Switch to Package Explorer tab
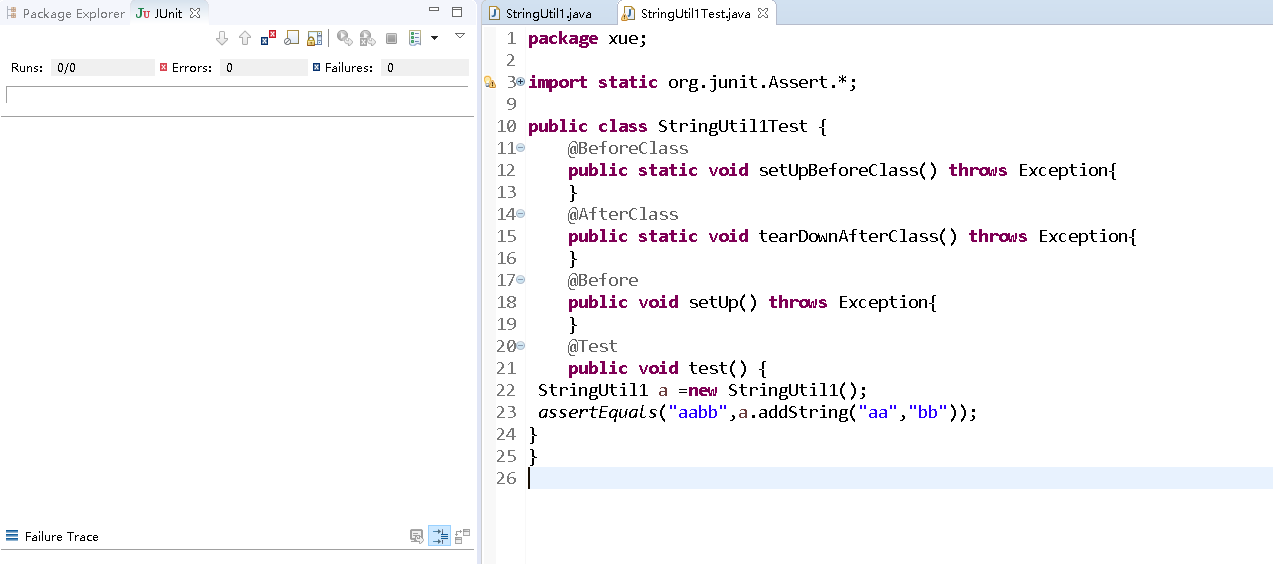The height and width of the screenshot is (564, 1273). click(x=65, y=13)
